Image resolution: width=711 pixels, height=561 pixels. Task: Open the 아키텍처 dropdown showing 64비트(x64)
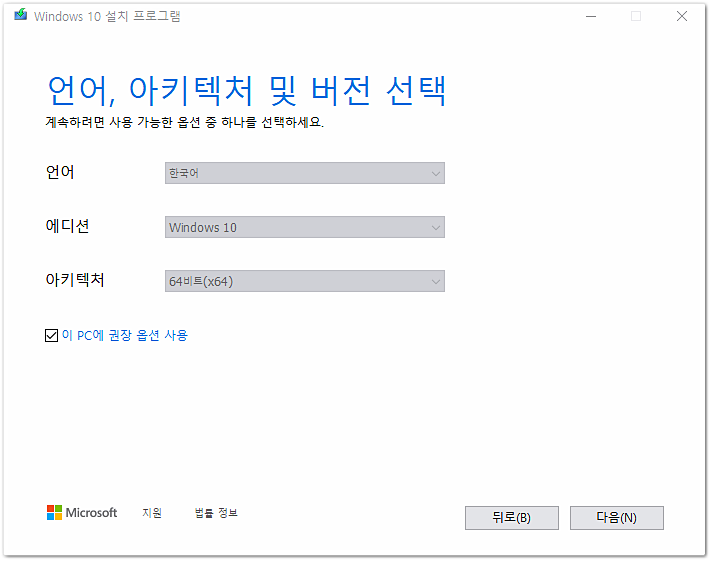(x=305, y=281)
